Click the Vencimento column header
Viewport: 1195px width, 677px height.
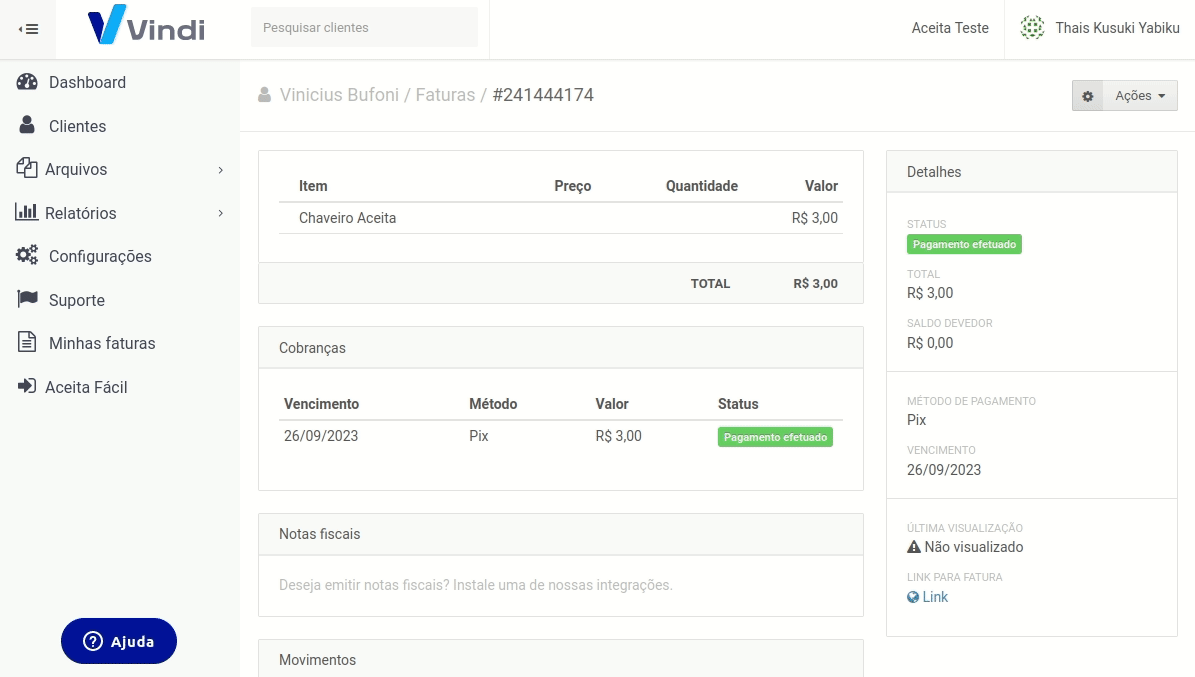(321, 404)
